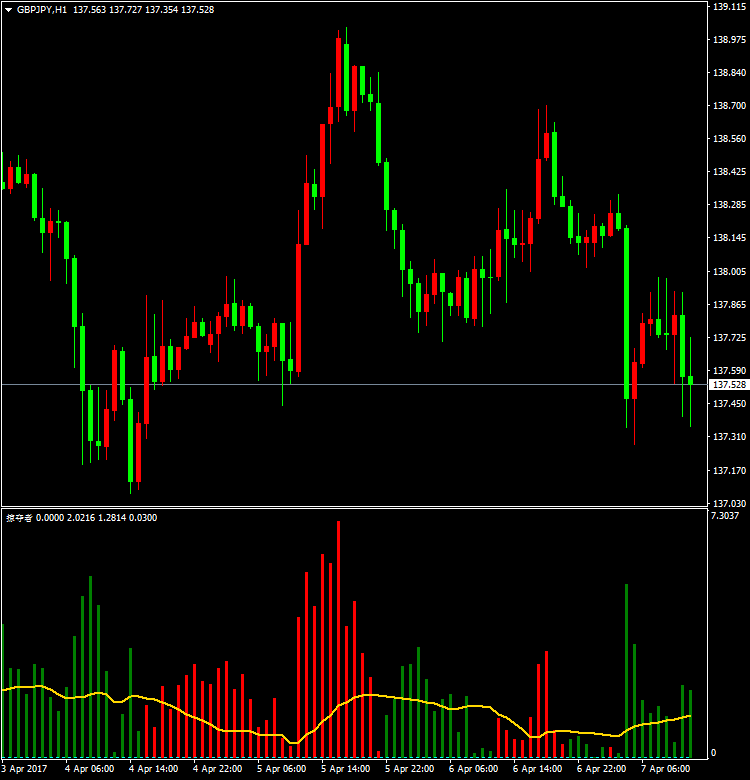The height and width of the screenshot is (780, 750).
Task: Click time axis label 7 Apr 06:00
Action: pos(665,769)
